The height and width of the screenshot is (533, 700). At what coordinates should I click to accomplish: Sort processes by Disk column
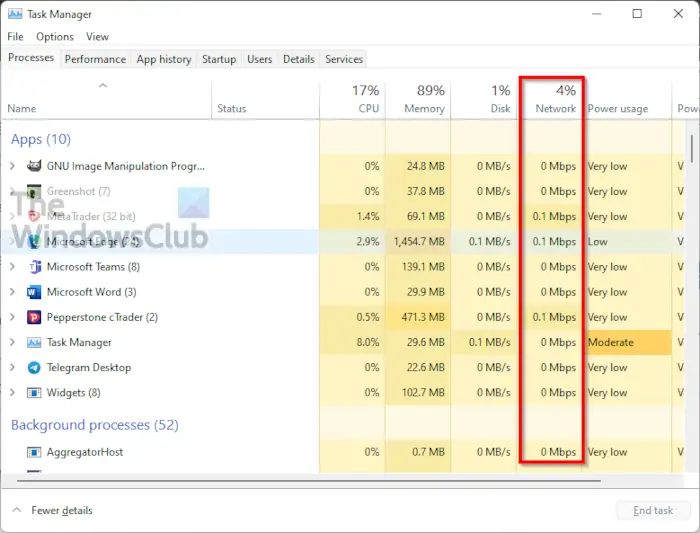point(484,100)
